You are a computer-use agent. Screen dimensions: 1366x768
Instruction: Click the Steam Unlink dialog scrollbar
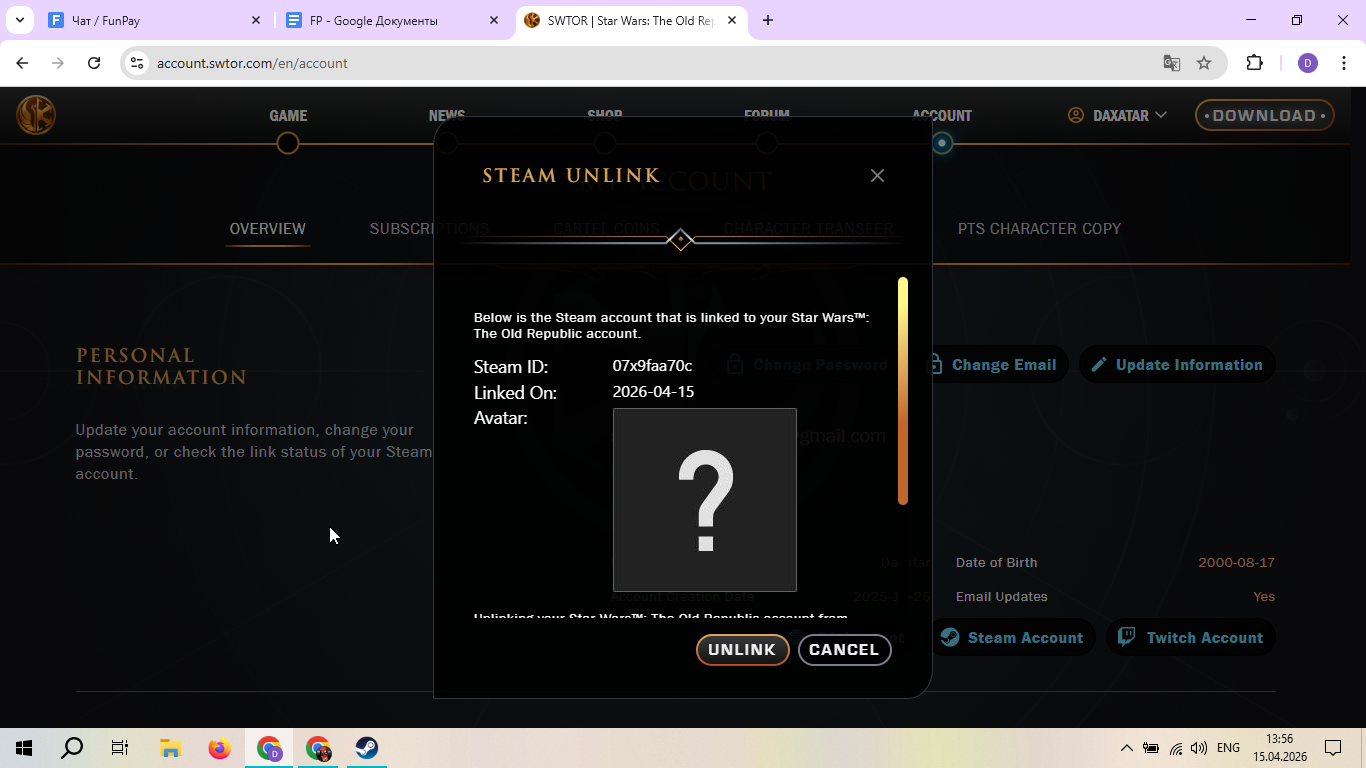click(x=903, y=391)
